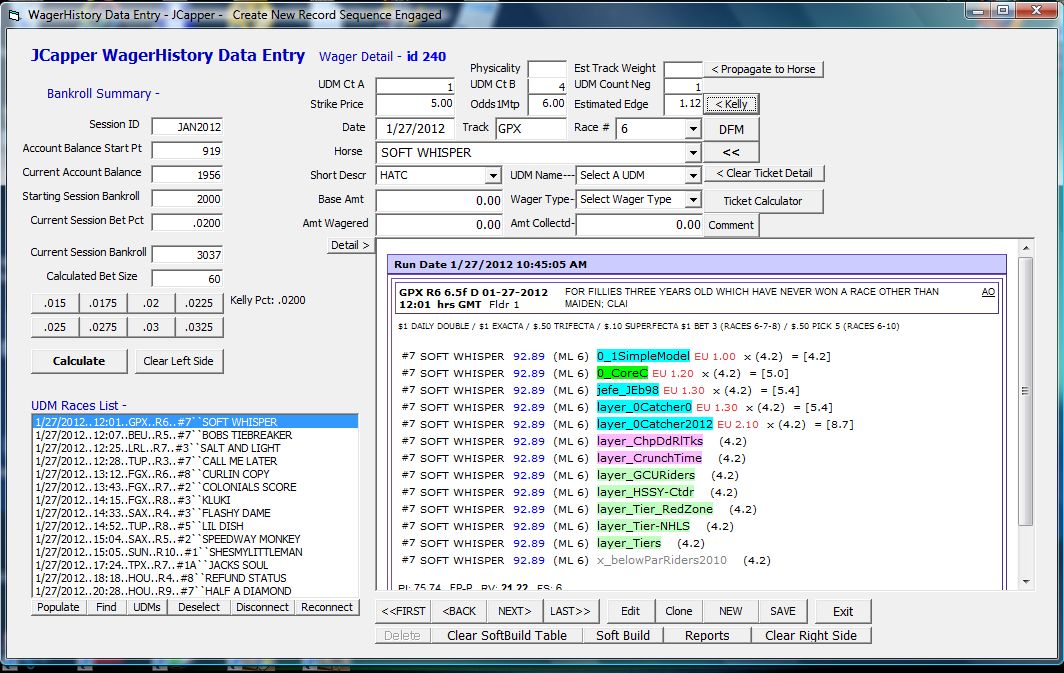This screenshot has width=1064, height=673.
Task: Click the UDMs button
Action: click(x=147, y=607)
